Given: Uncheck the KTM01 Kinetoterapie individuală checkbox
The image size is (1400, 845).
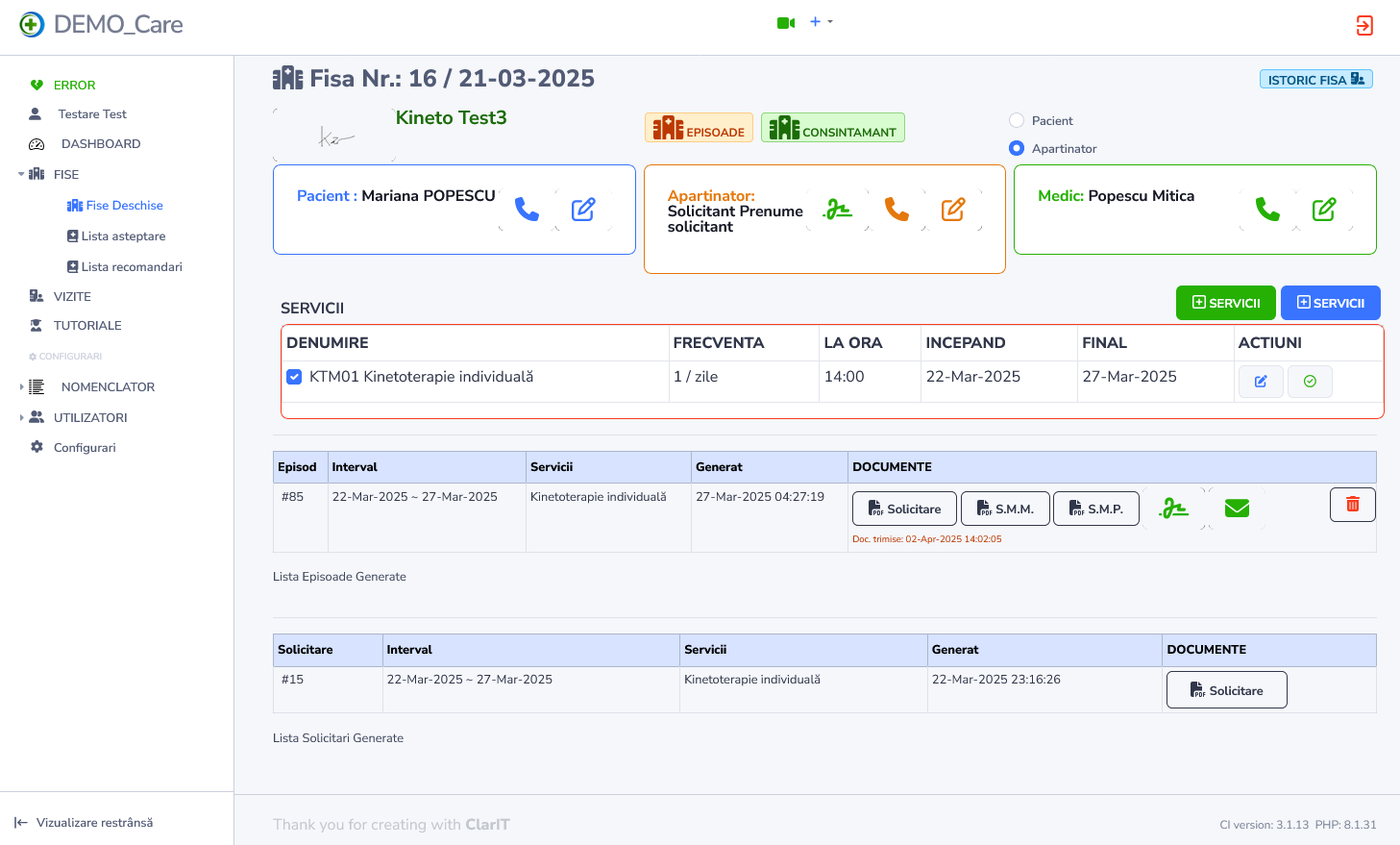Looking at the screenshot, I should 295,377.
